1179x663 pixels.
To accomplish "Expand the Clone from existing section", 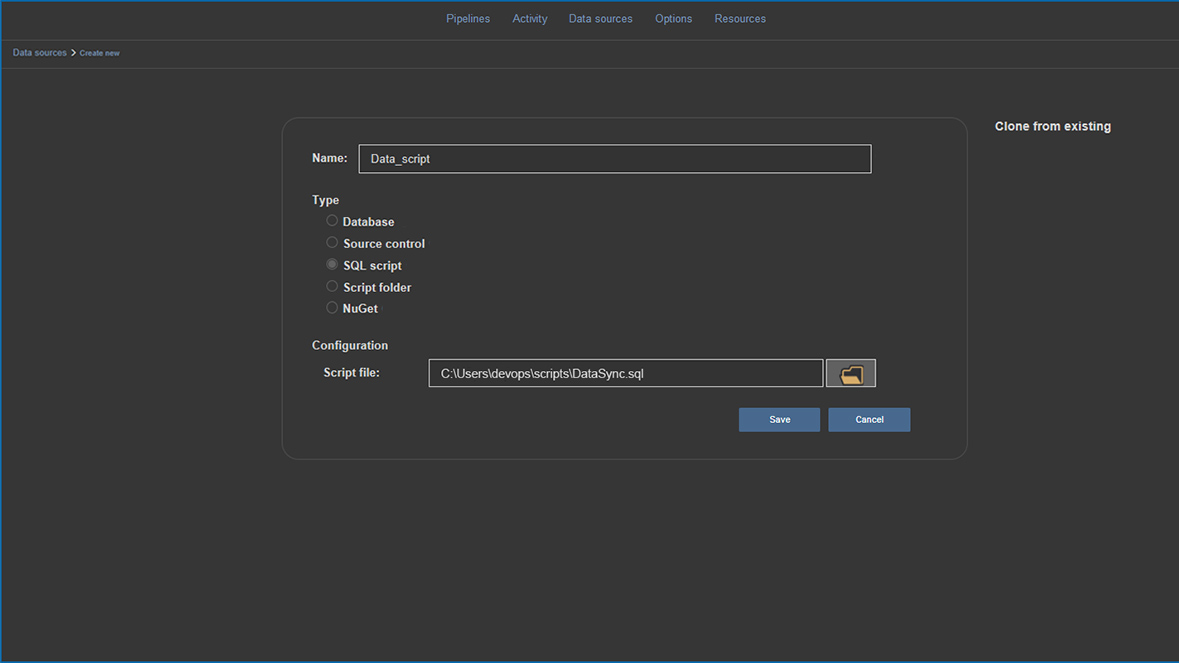I will [1052, 126].
